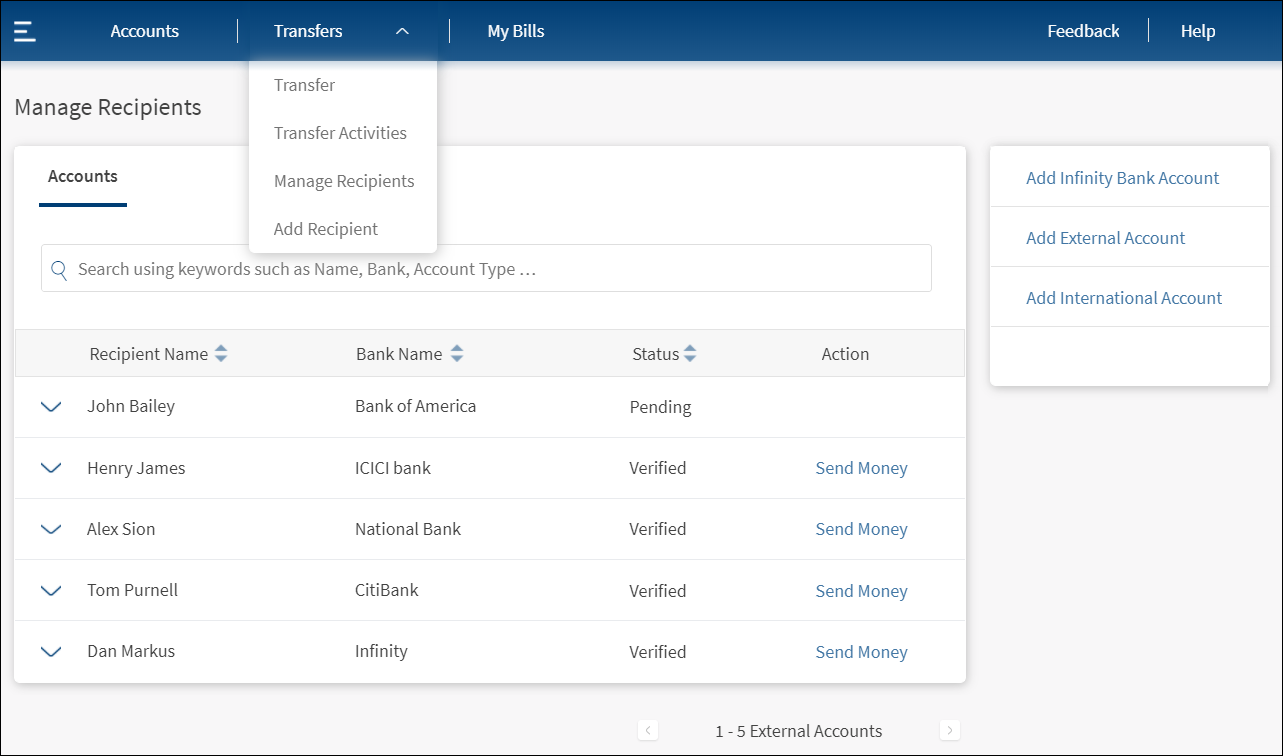Viewport: 1283px width, 756px height.
Task: Send money to Alex Sion
Action: (861, 529)
